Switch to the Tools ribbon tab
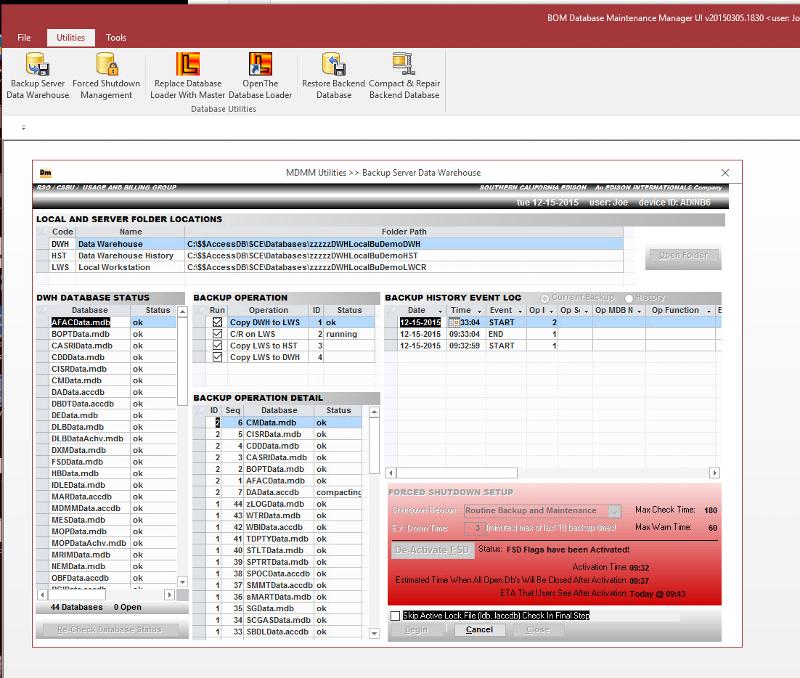800x678 pixels. pyautogui.click(x=116, y=37)
